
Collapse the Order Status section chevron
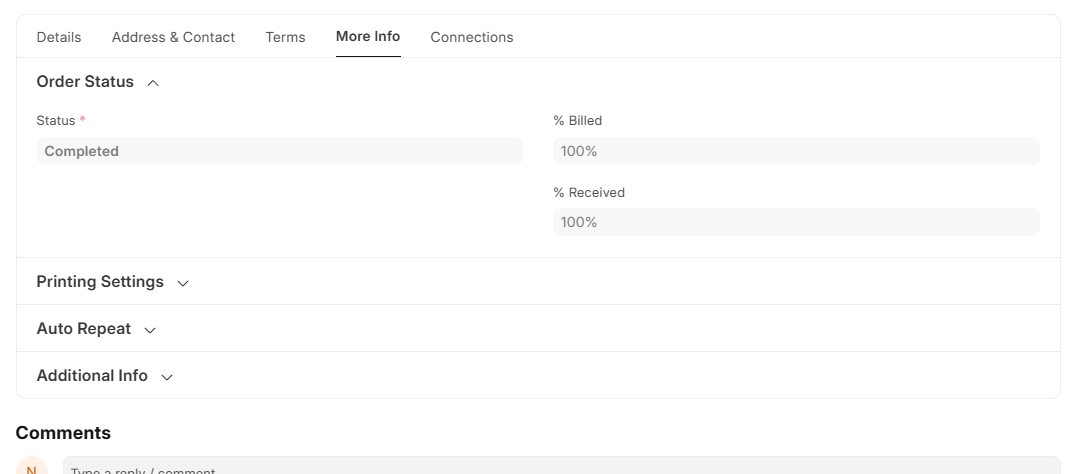click(x=153, y=83)
